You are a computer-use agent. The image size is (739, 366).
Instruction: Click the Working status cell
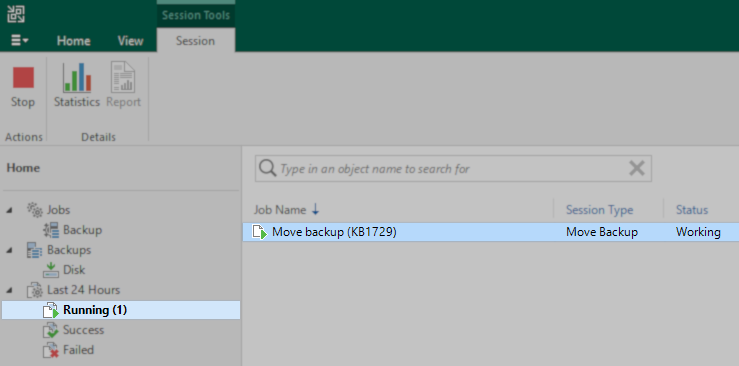pos(698,232)
